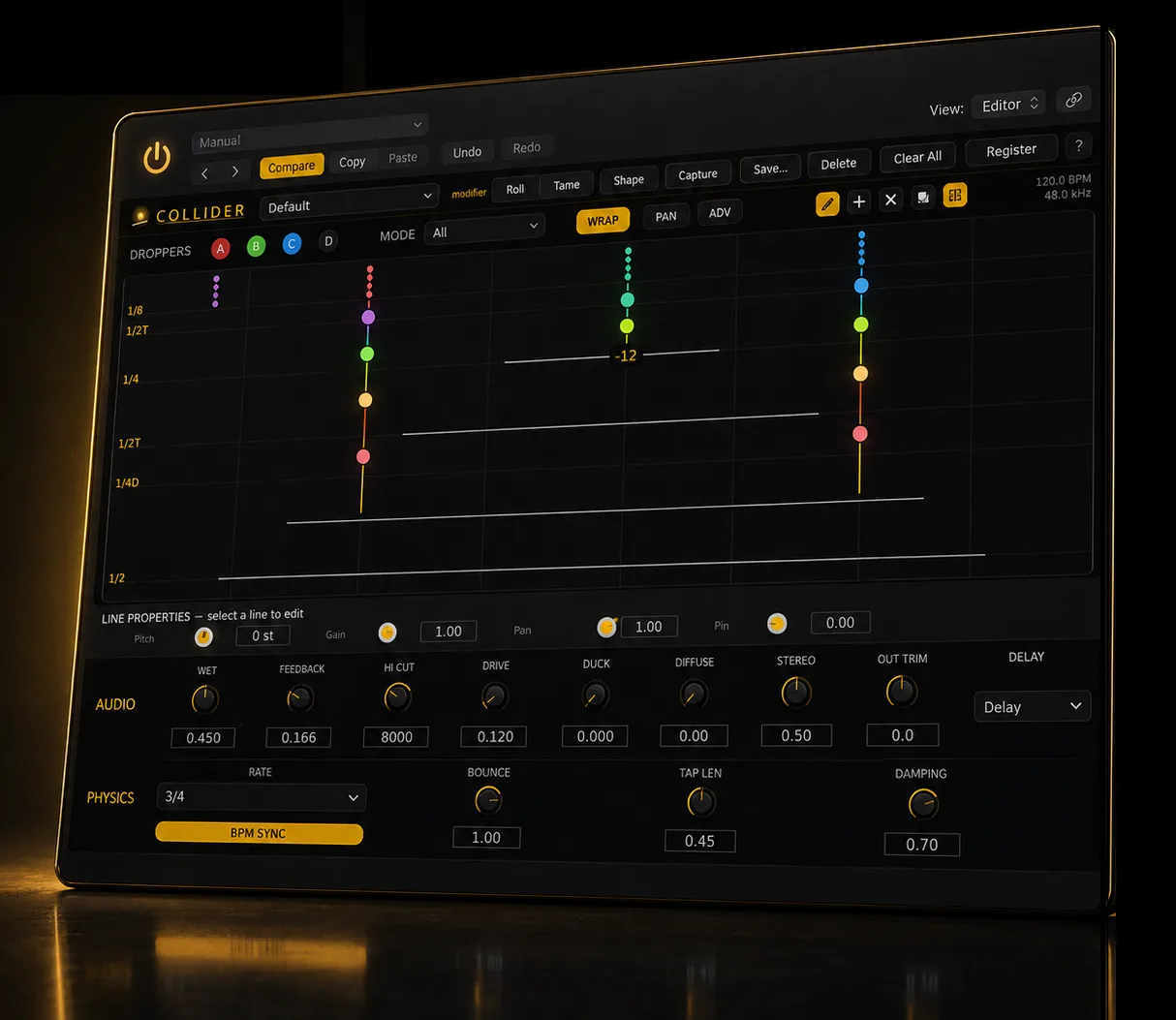Click the Delete button
The height and width of the screenshot is (1020, 1176).
[839, 164]
